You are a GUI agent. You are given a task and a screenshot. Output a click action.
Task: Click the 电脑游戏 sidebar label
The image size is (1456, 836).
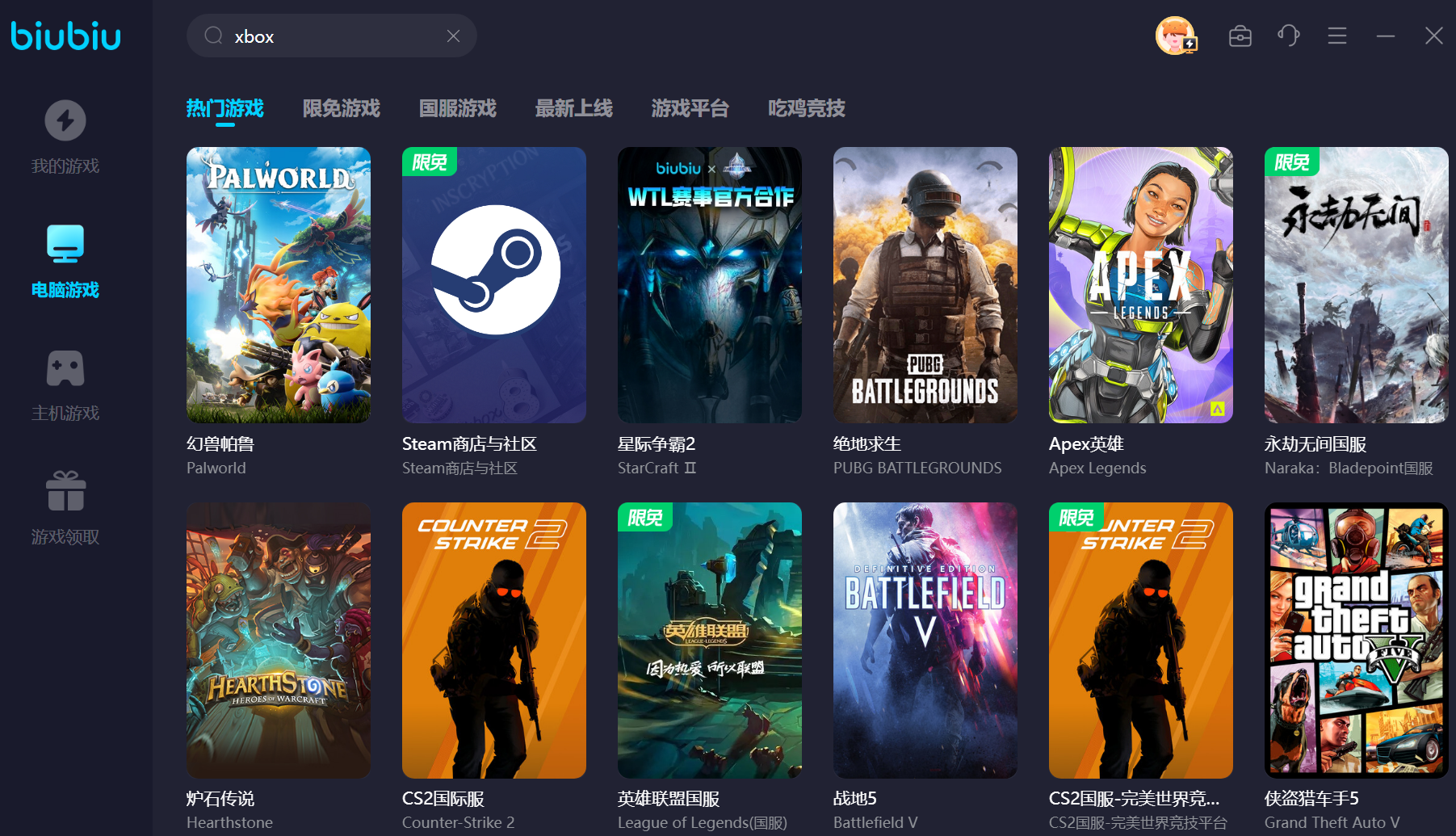[65, 290]
